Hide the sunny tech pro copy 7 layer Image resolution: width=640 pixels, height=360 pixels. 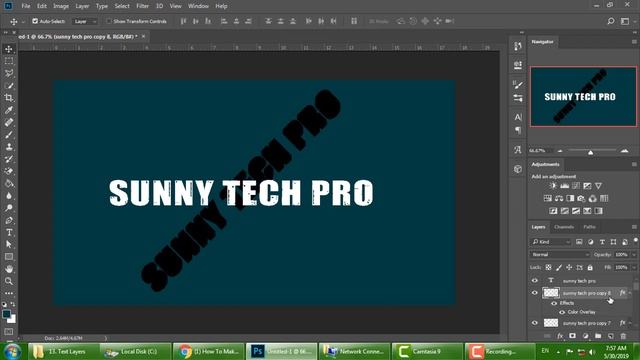pyautogui.click(x=535, y=323)
